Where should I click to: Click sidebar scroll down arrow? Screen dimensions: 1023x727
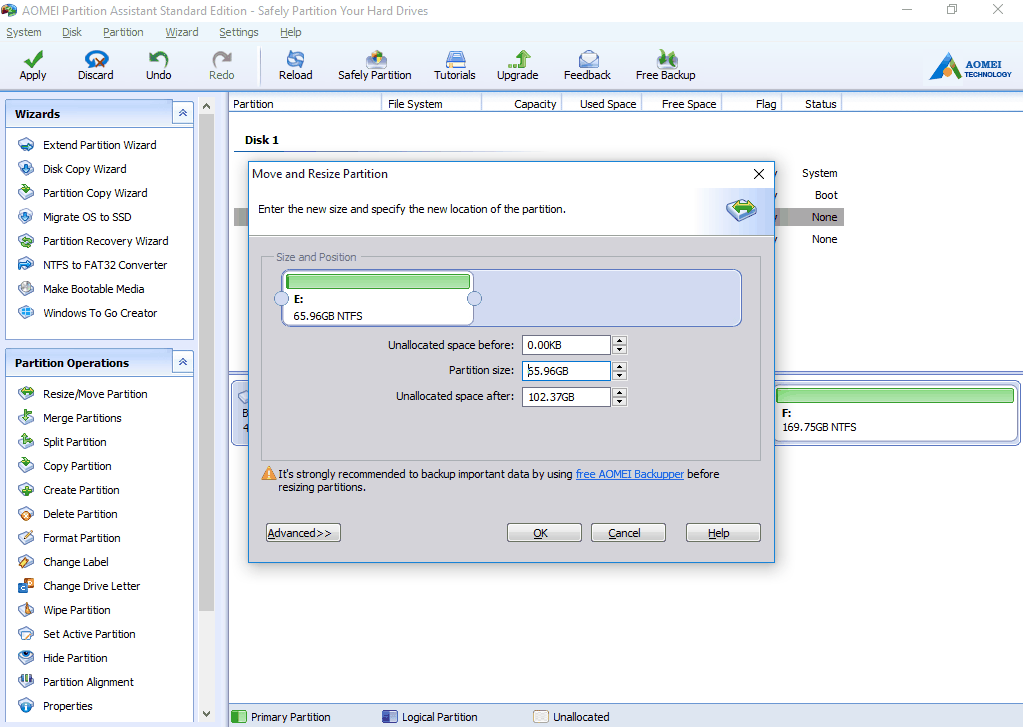pyautogui.click(x=206, y=714)
